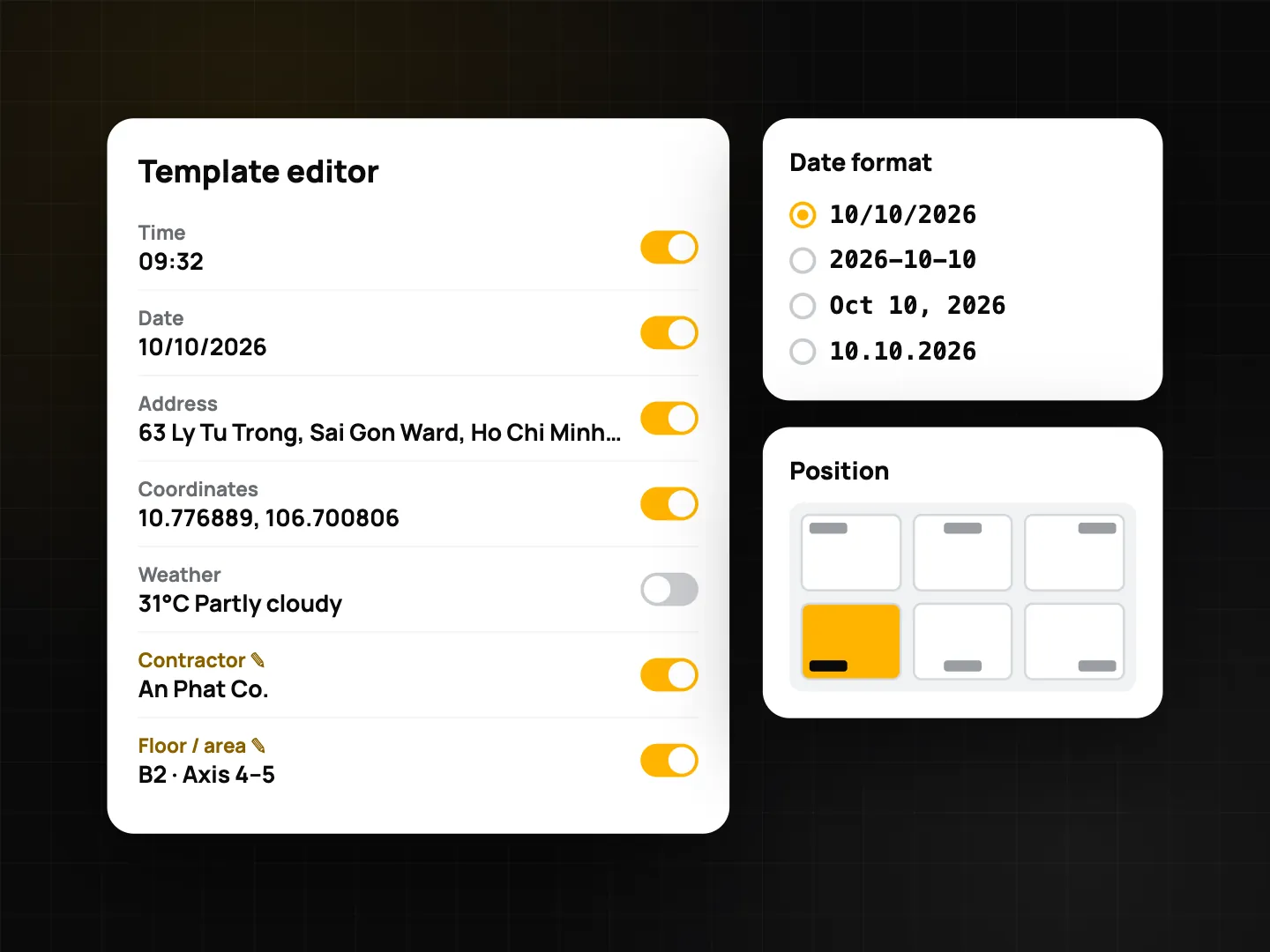The width and height of the screenshot is (1270, 952).
Task: Switch off the Address toggle
Action: tap(669, 419)
